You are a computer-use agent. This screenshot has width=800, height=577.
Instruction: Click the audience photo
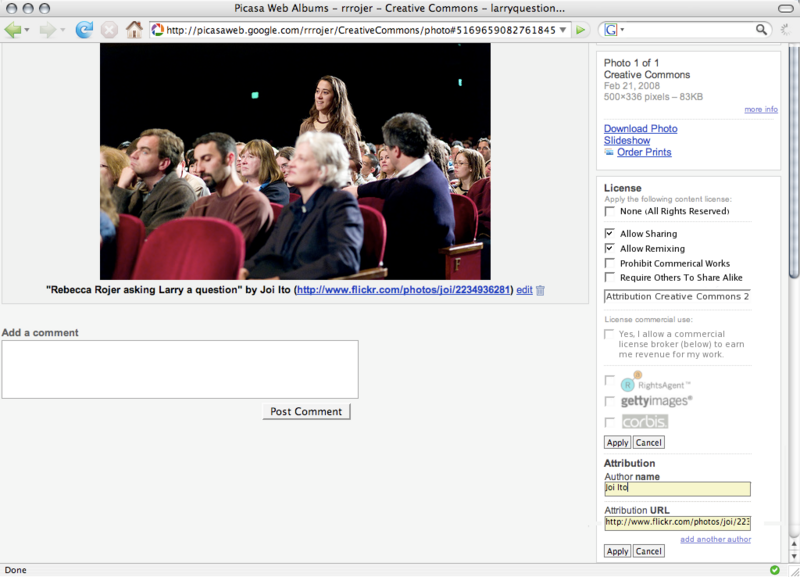pos(295,161)
